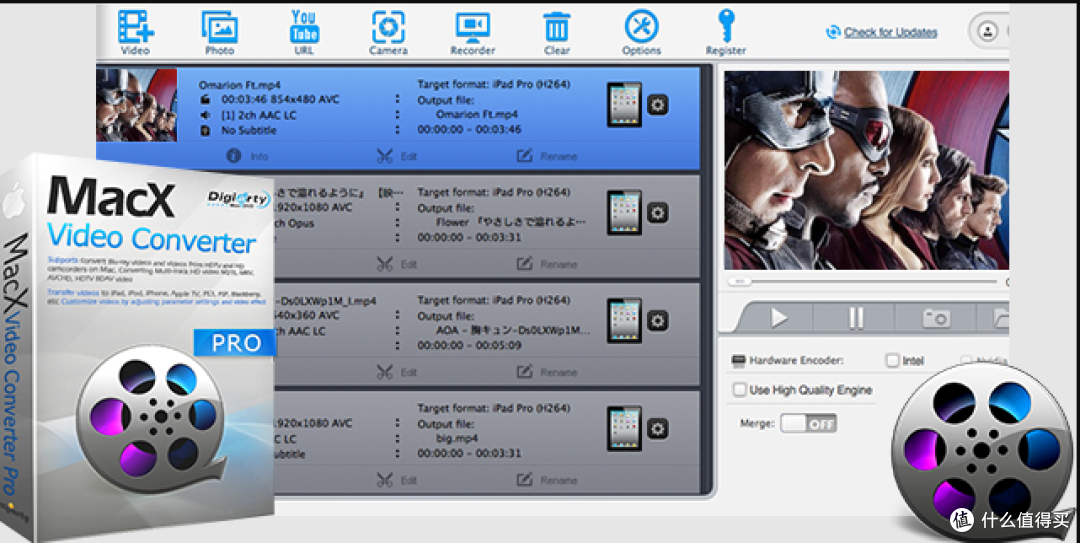Open settings gear for AOA video row
This screenshot has width=1080, height=543.
click(658, 320)
